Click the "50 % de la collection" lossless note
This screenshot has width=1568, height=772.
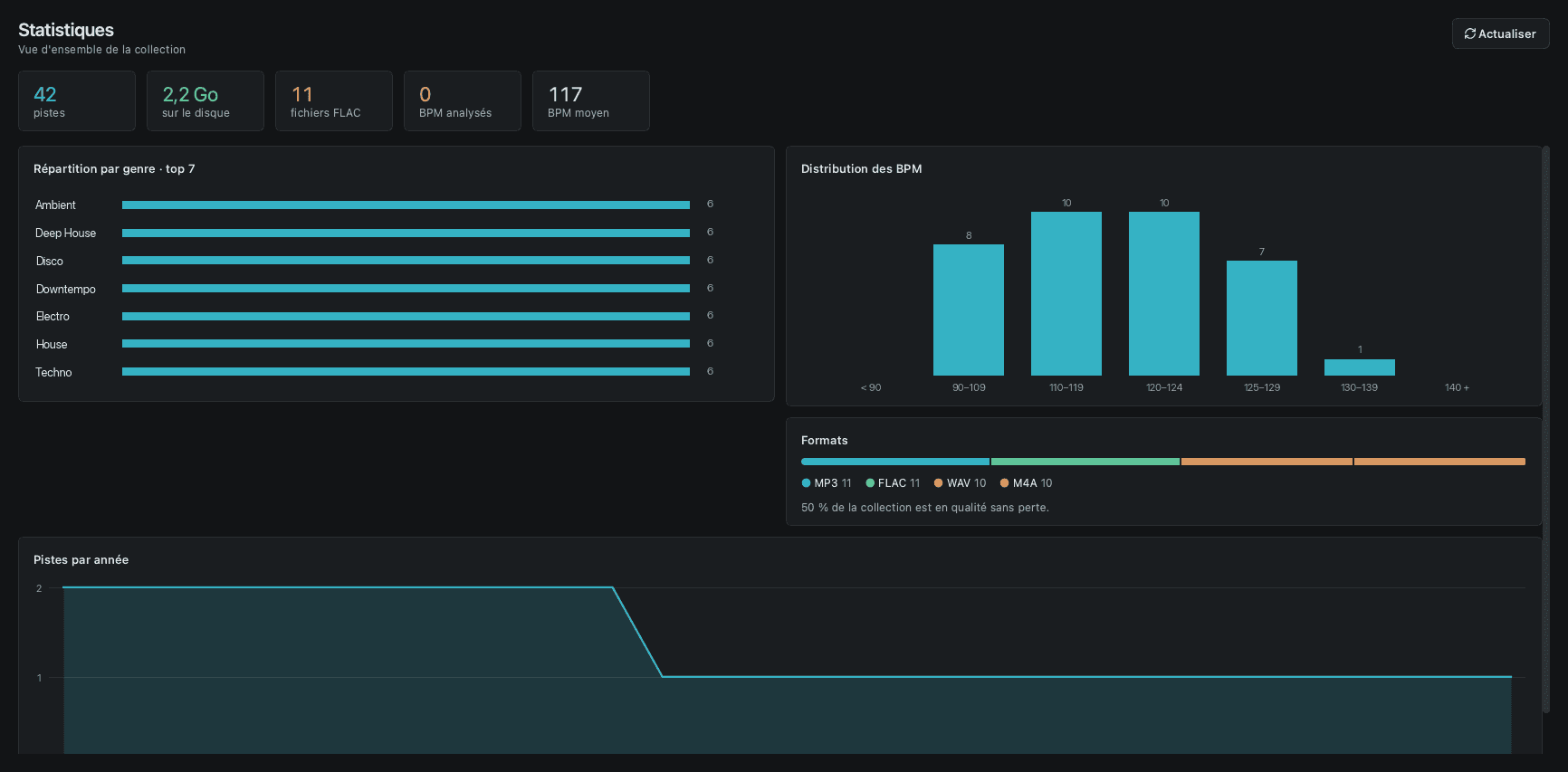(x=925, y=508)
